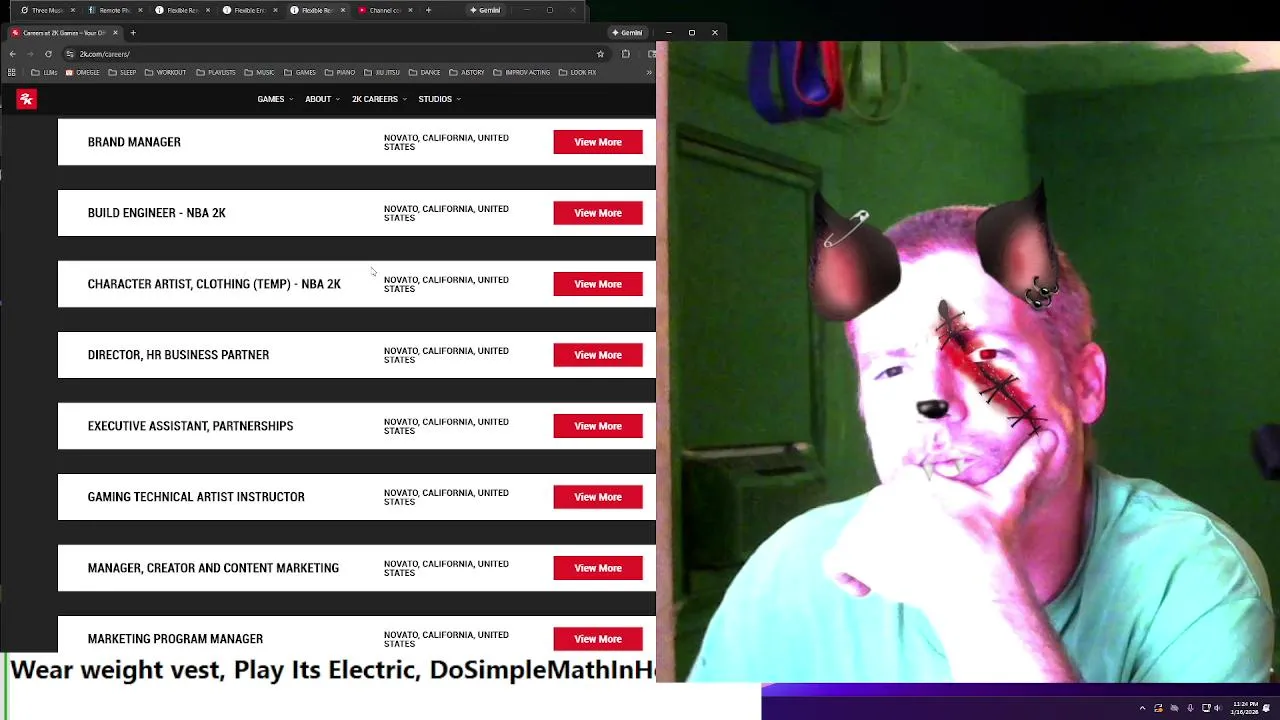Open the IMPROV ACTING bookmark folder
1280x720 pixels.
click(x=522, y=72)
